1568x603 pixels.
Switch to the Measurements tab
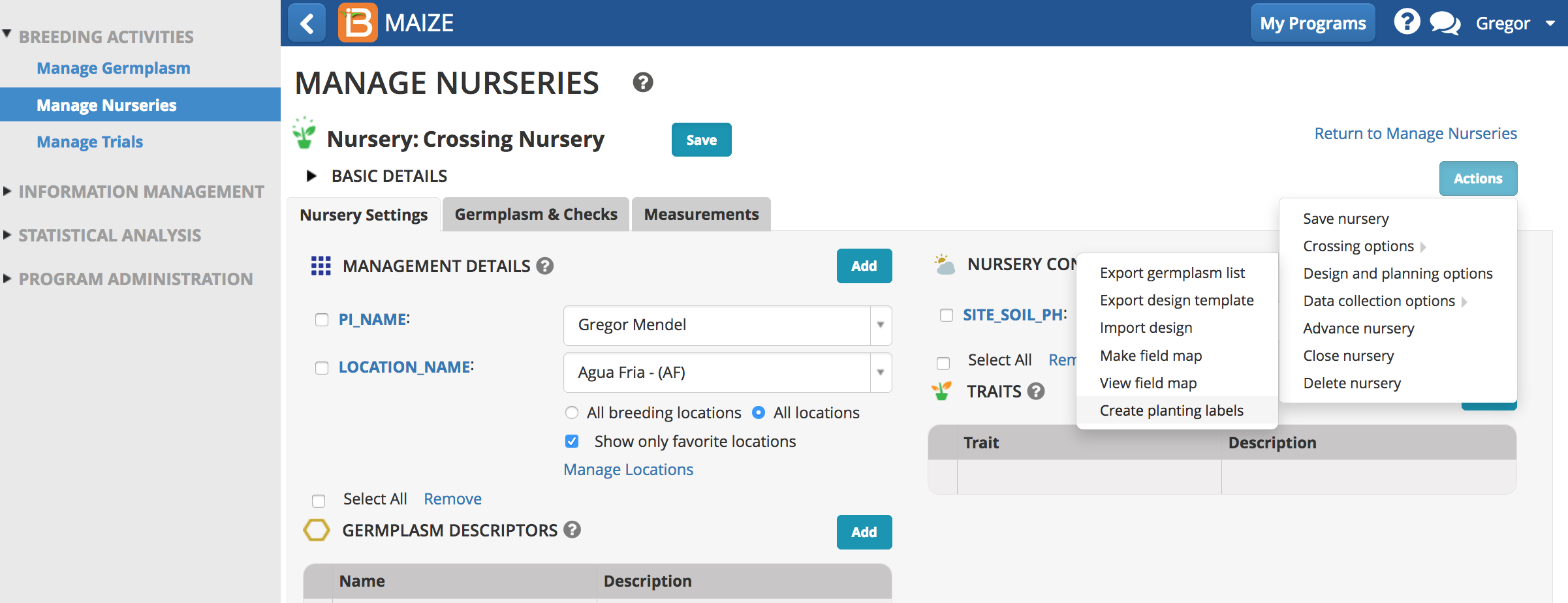tap(701, 214)
